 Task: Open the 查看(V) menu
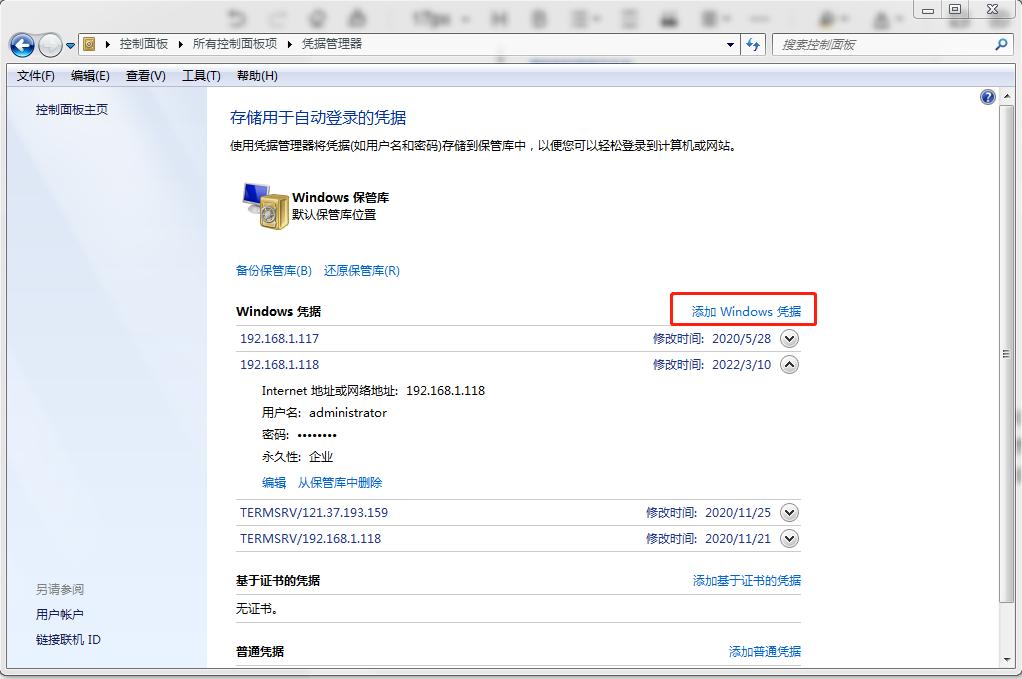coord(145,76)
